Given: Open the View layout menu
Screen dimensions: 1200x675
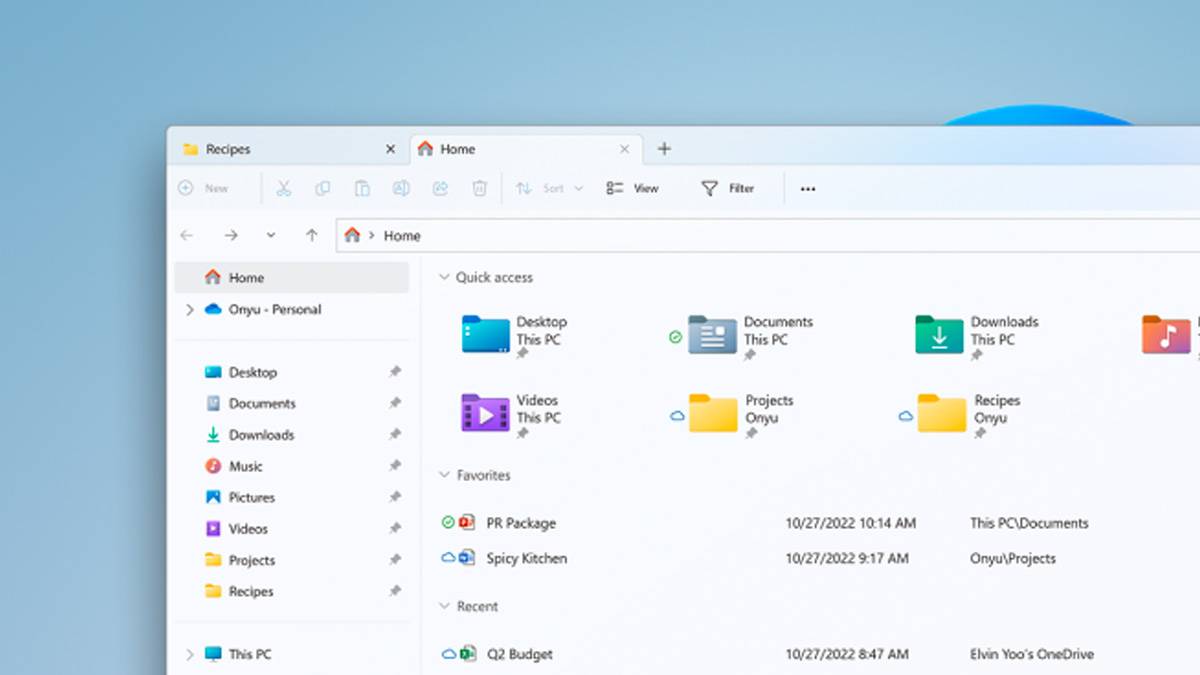Looking at the screenshot, I should (633, 188).
